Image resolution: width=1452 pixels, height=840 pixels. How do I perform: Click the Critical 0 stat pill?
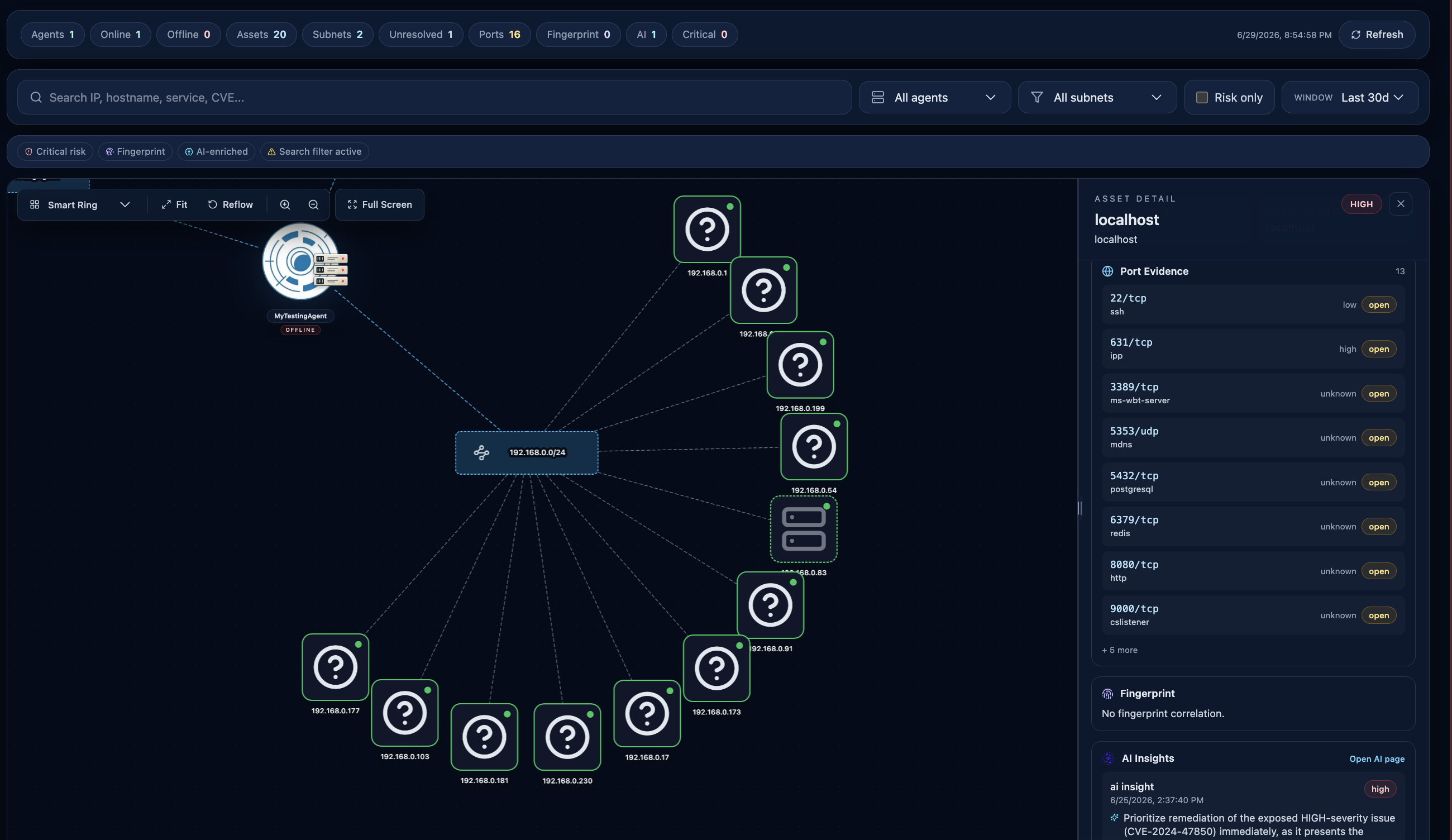705,35
